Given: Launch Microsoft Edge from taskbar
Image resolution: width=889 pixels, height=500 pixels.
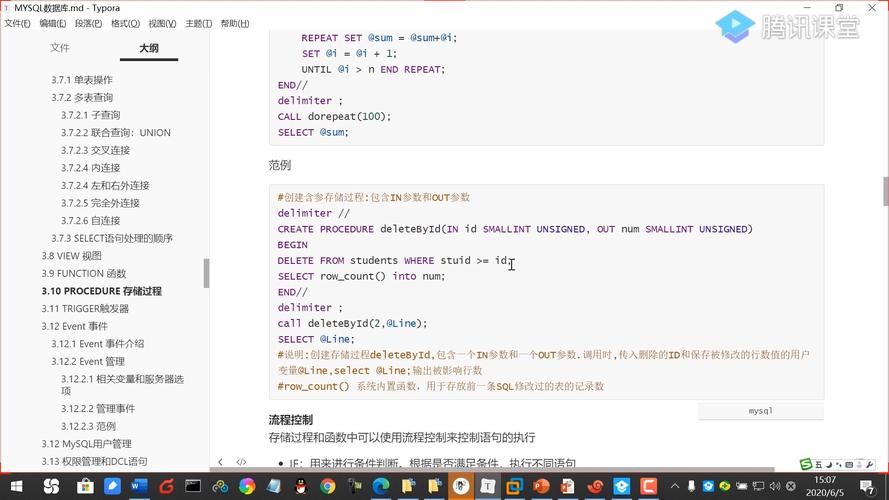Looking at the screenshot, I should [381, 486].
